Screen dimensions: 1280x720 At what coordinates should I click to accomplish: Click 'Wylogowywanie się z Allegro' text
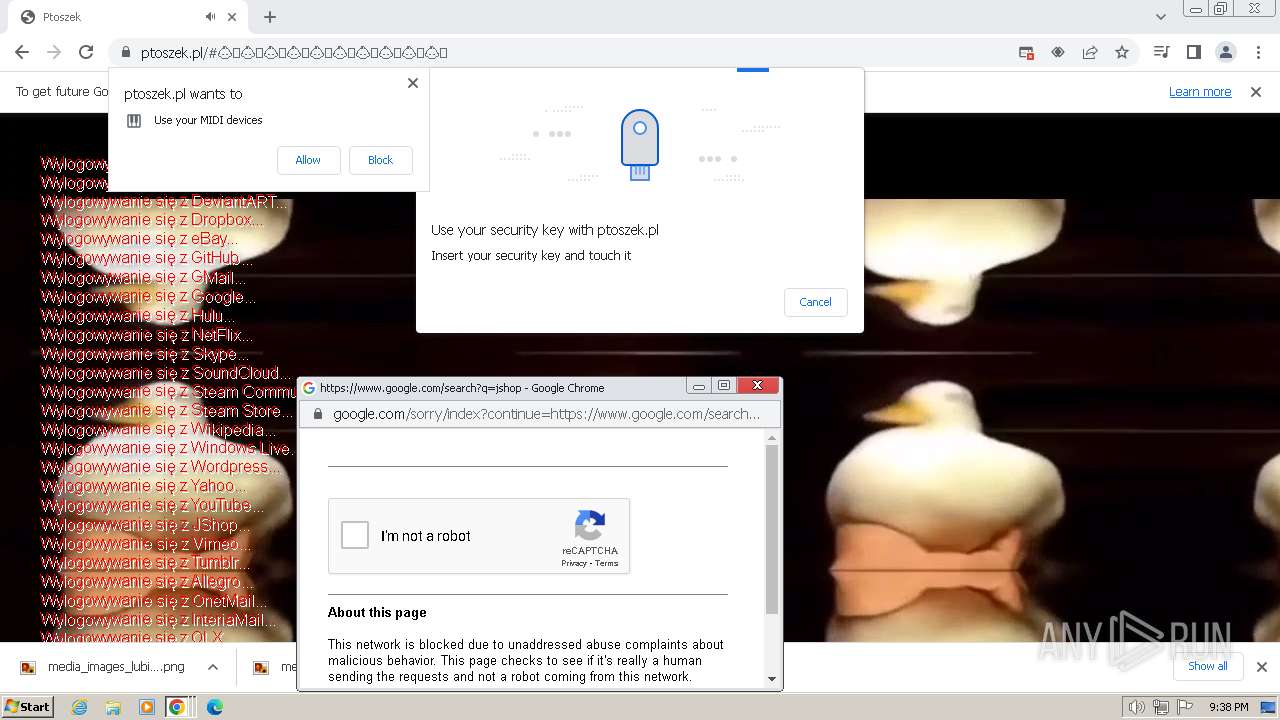[x=148, y=582]
